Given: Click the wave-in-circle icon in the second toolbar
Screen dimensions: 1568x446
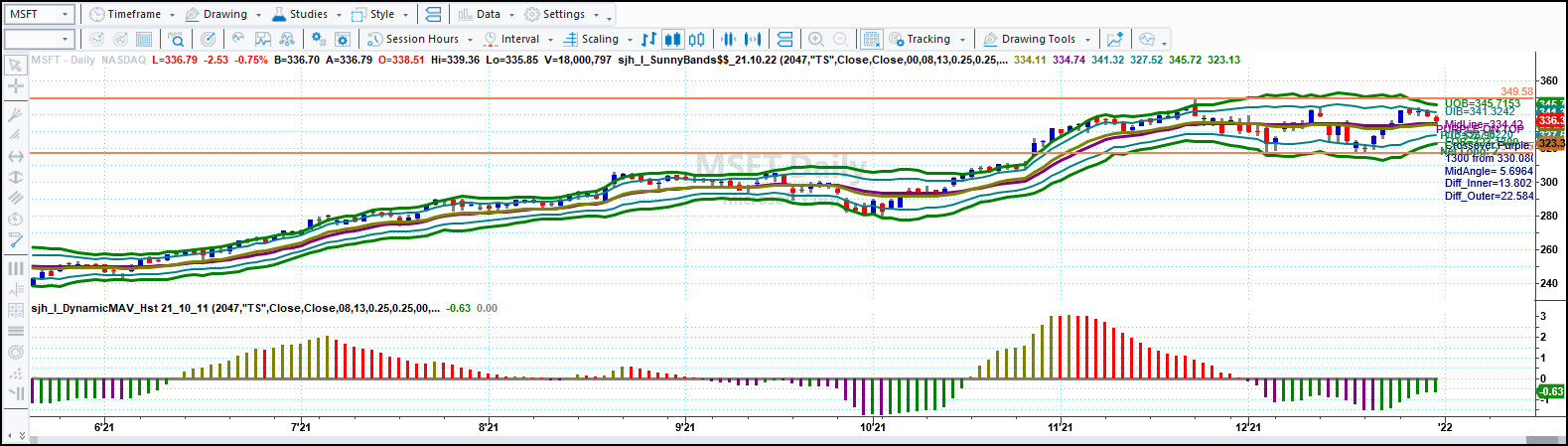Looking at the screenshot, I should (238, 39).
